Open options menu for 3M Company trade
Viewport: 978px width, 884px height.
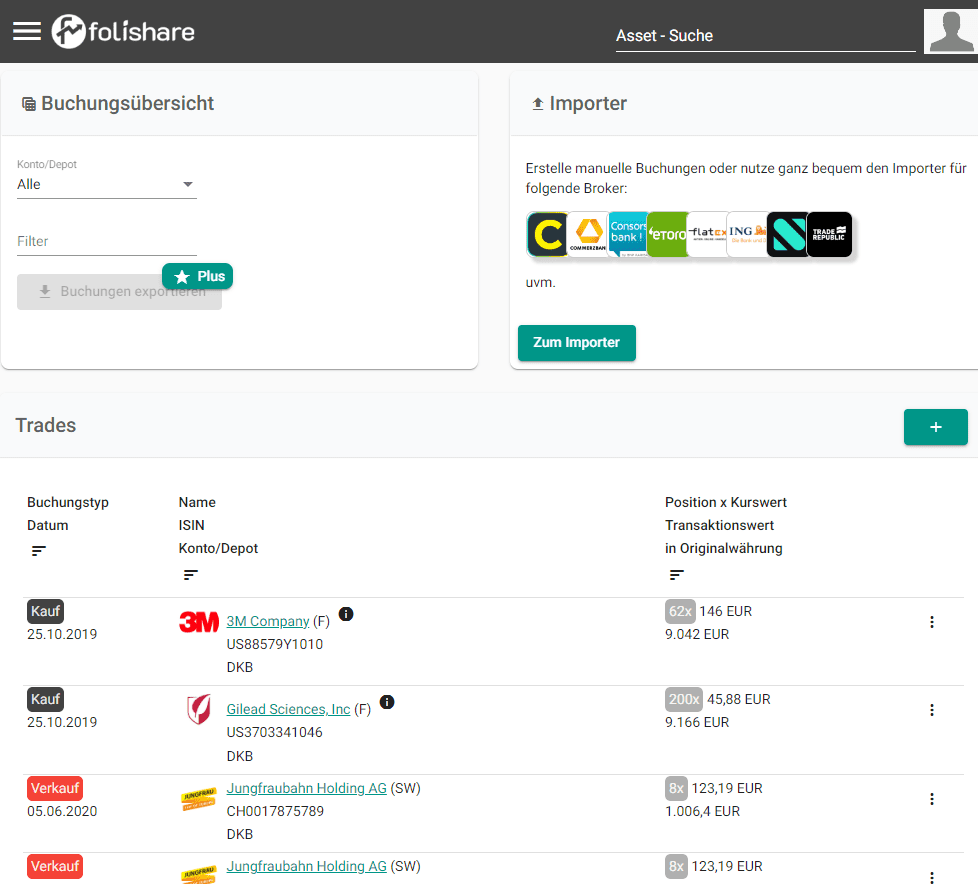pyautogui.click(x=932, y=622)
